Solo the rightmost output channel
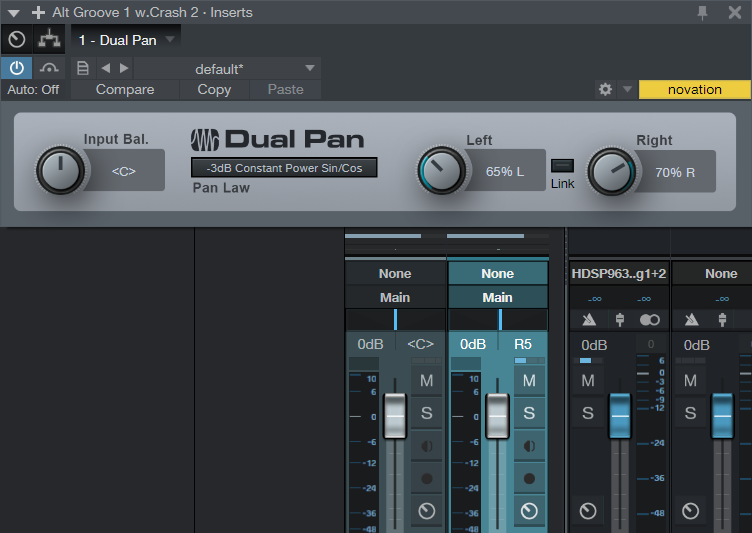This screenshot has width=752, height=533. (690, 413)
